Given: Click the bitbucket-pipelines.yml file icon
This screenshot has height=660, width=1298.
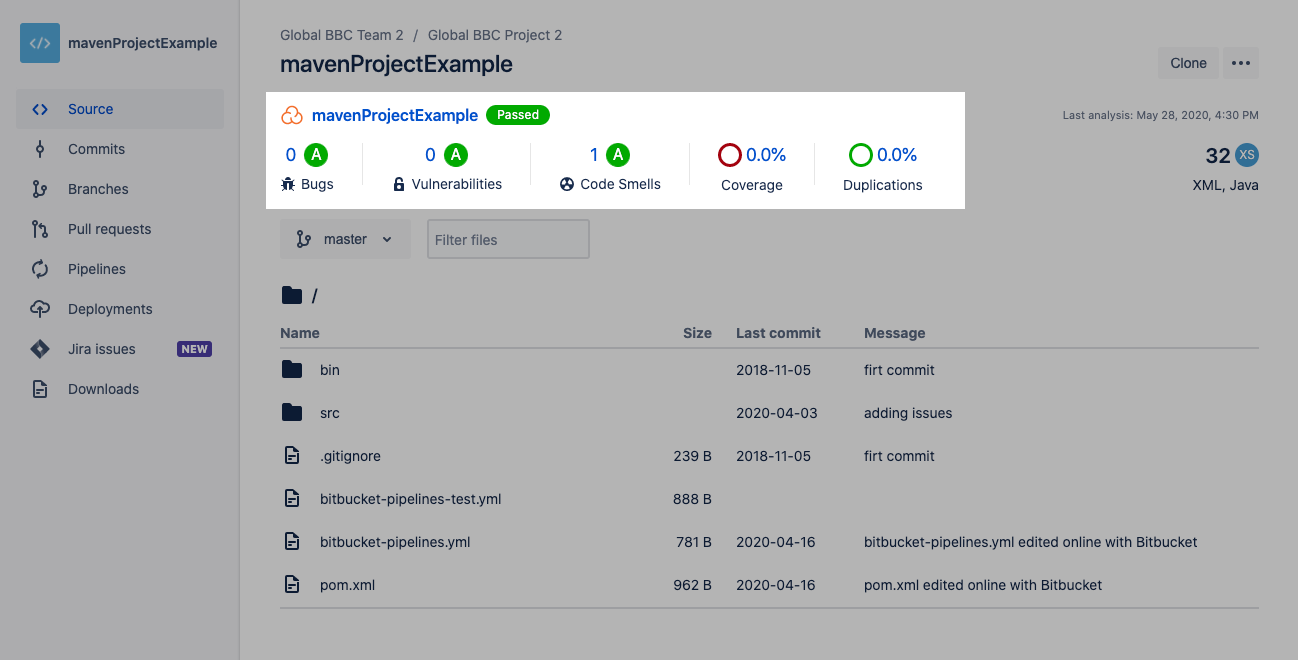Looking at the screenshot, I should 292,541.
